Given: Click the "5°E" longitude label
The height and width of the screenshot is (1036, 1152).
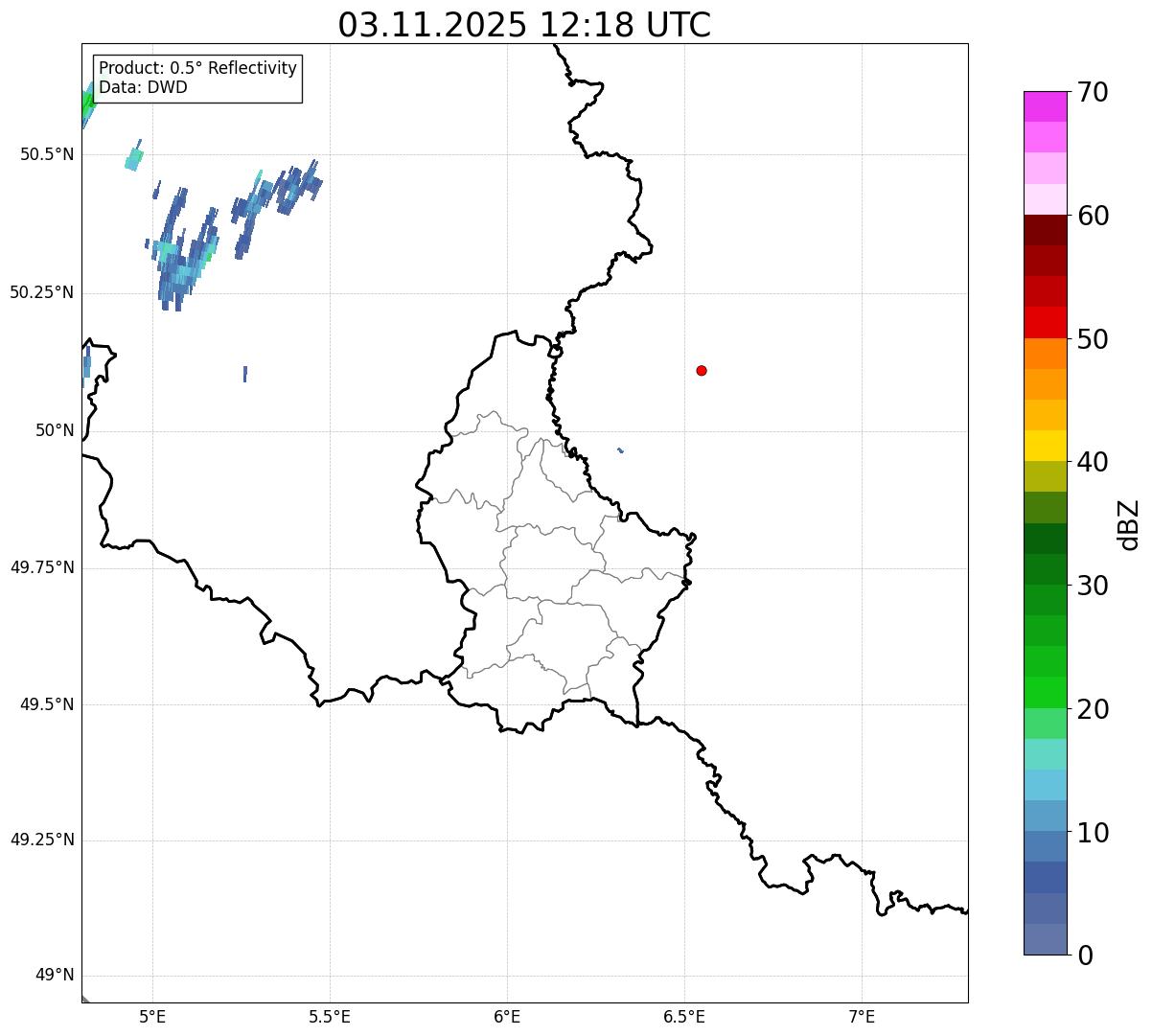Looking at the screenshot, I should (x=152, y=1017).
